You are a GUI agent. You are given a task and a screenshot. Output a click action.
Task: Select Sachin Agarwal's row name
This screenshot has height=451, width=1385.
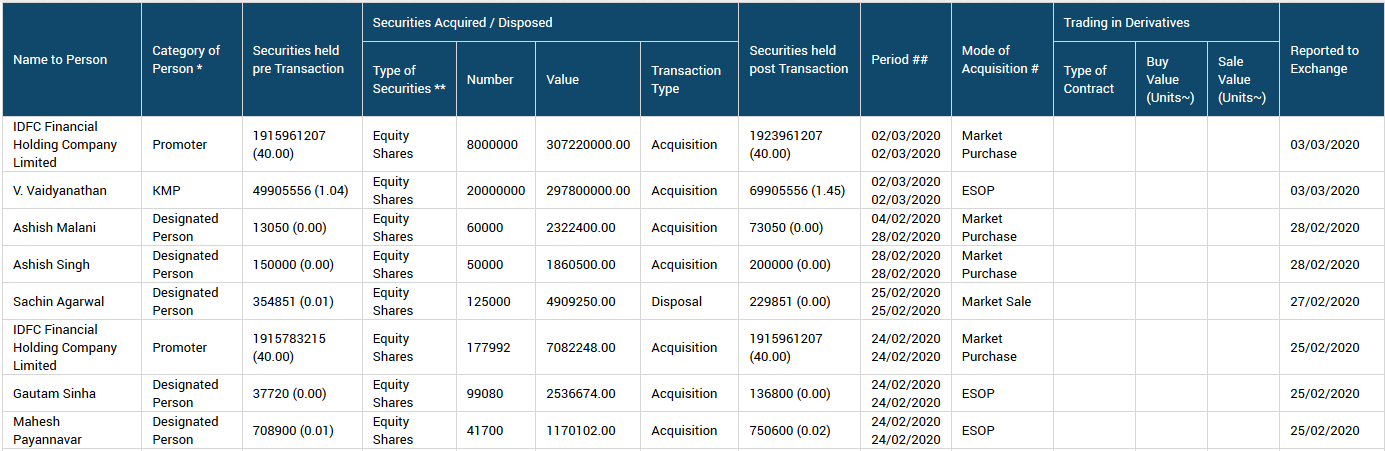(x=59, y=302)
